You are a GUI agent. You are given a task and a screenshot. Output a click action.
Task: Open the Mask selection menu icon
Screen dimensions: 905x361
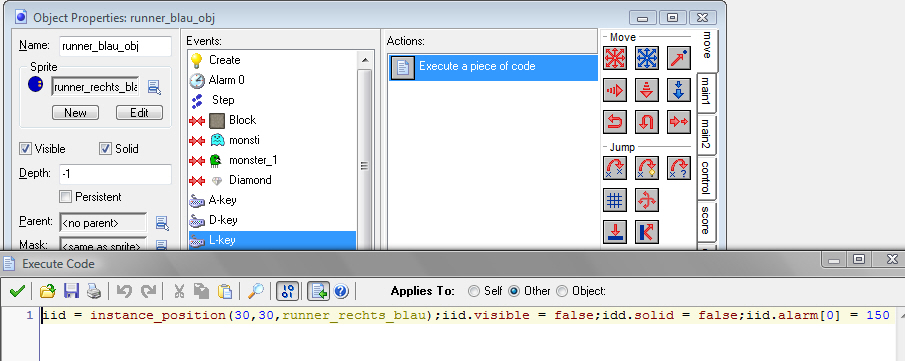point(162,246)
